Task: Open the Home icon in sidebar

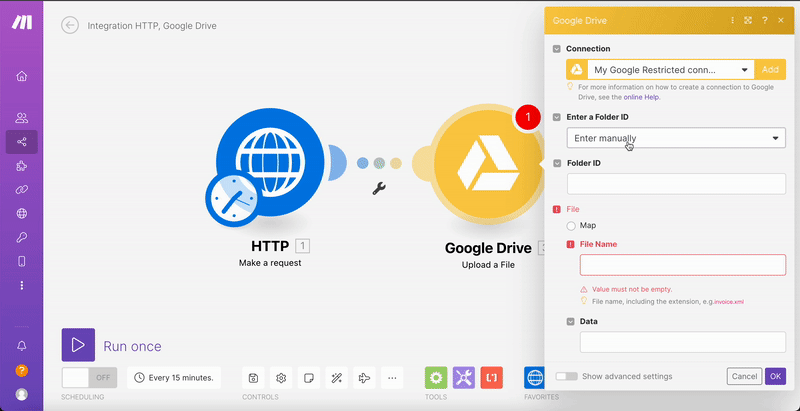Action: (21, 76)
